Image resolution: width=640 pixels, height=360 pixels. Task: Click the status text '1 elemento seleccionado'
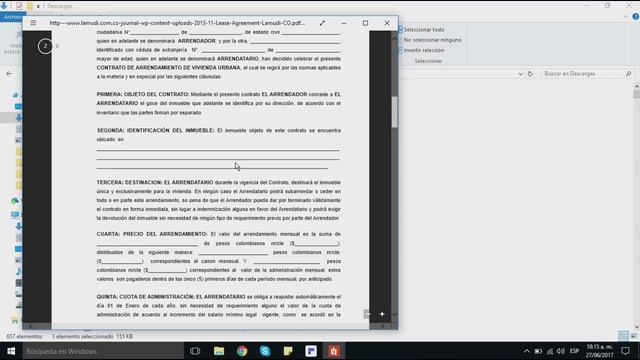click(84, 336)
